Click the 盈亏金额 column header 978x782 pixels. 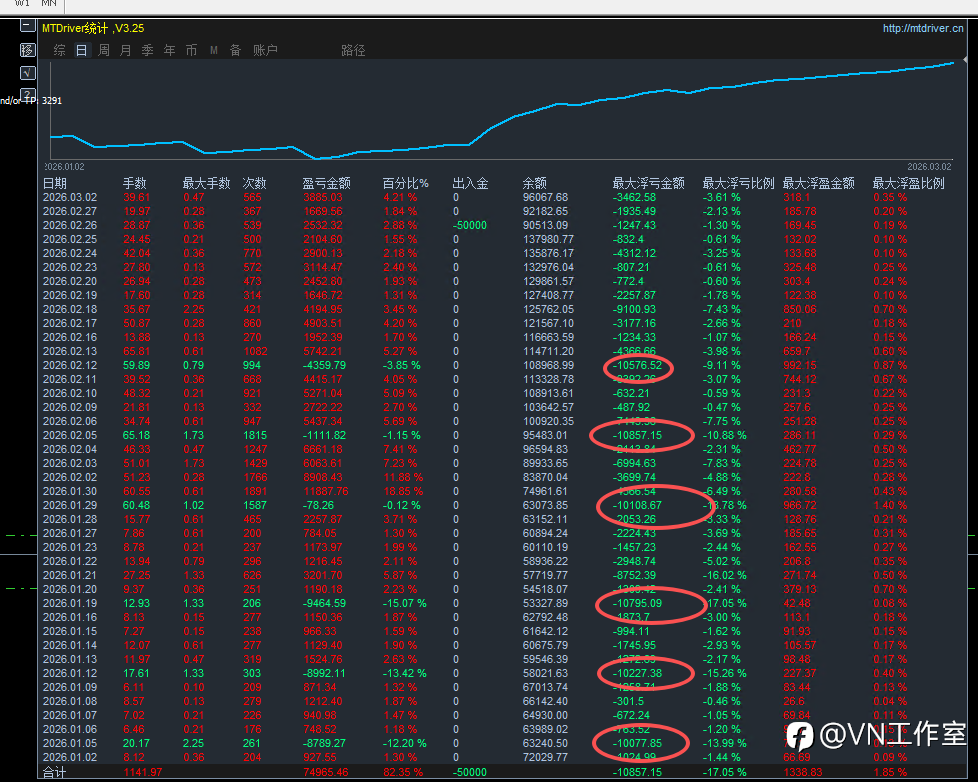[326, 183]
